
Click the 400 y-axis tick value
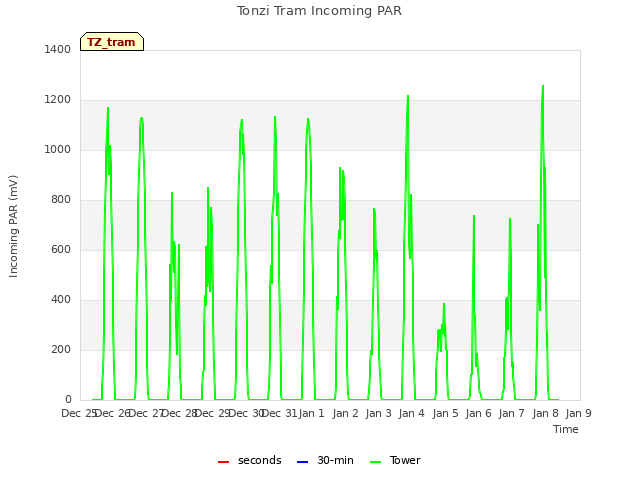click(x=61, y=300)
